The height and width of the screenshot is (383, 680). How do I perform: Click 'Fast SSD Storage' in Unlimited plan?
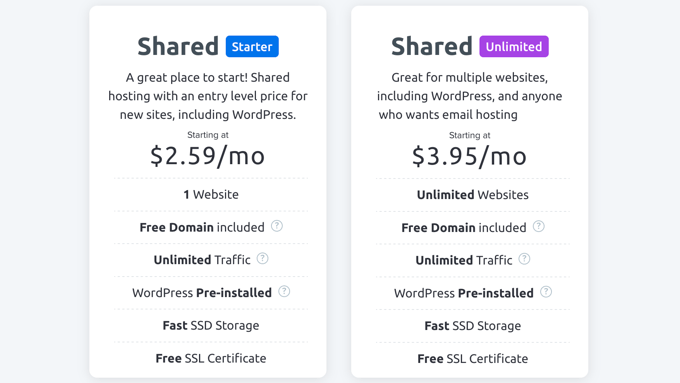click(473, 326)
